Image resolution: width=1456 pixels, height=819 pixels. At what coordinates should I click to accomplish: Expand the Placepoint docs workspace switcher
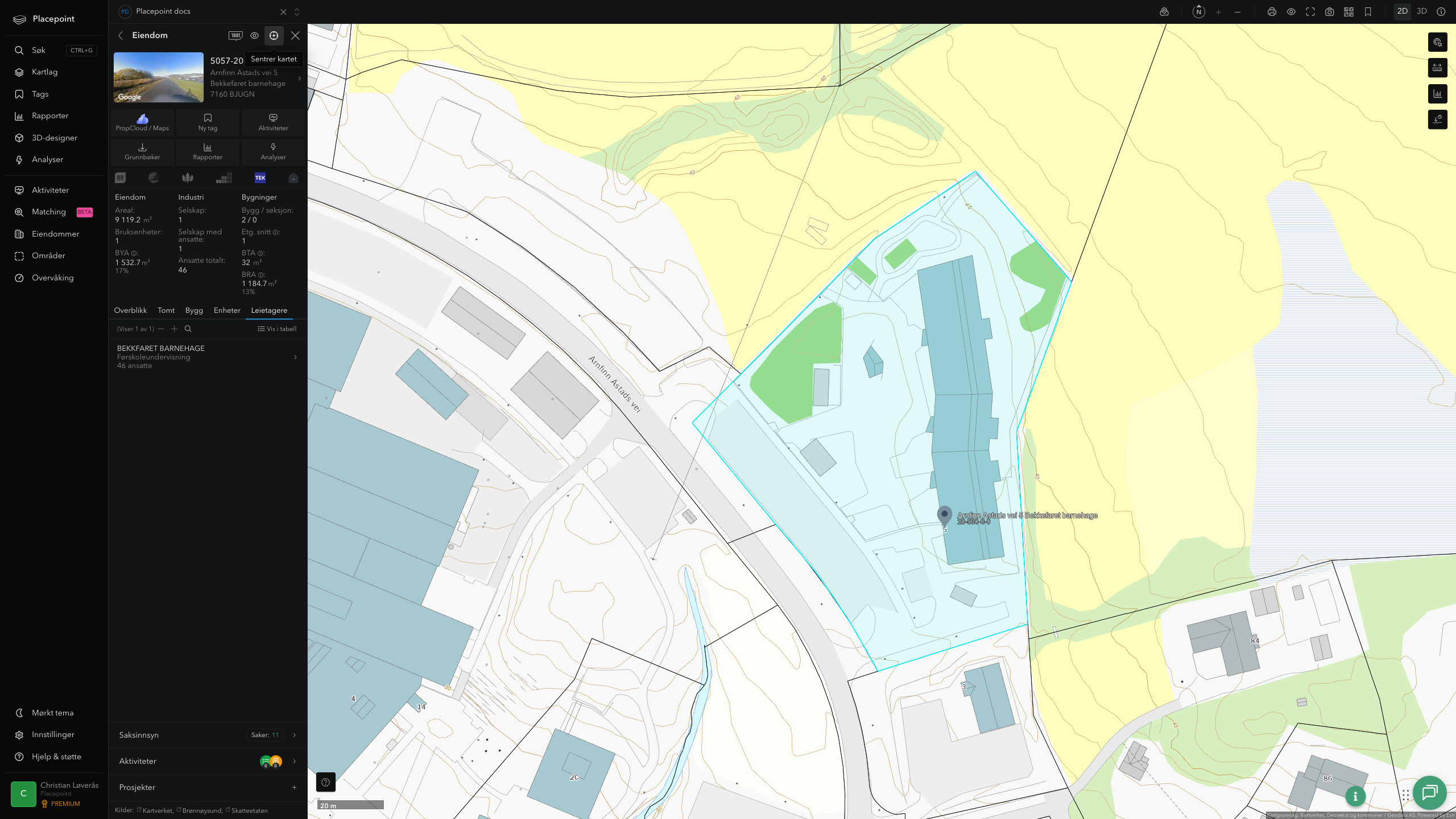[297, 11]
